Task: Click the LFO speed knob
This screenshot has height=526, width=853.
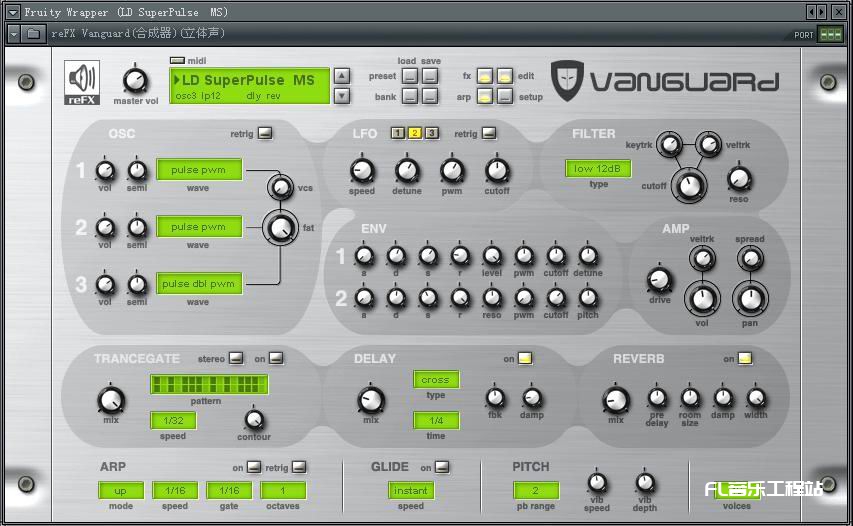Action: [362, 171]
